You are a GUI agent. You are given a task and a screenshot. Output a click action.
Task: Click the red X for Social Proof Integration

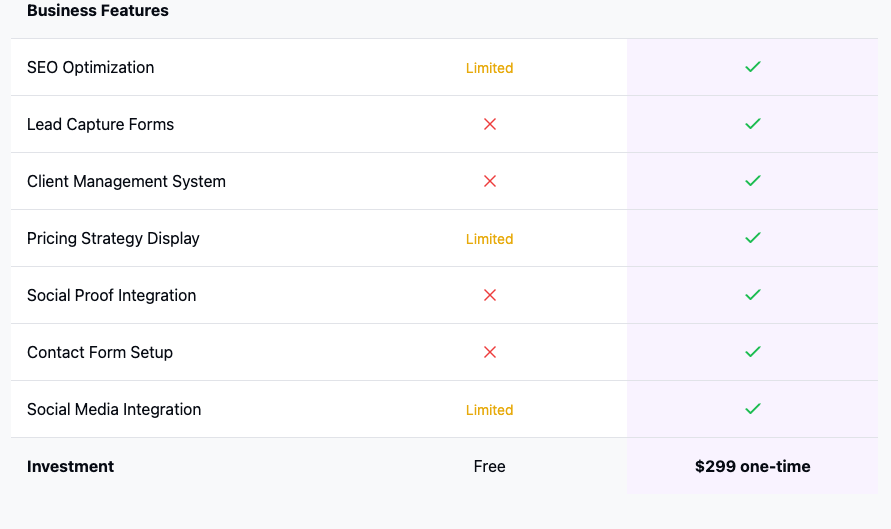point(490,295)
